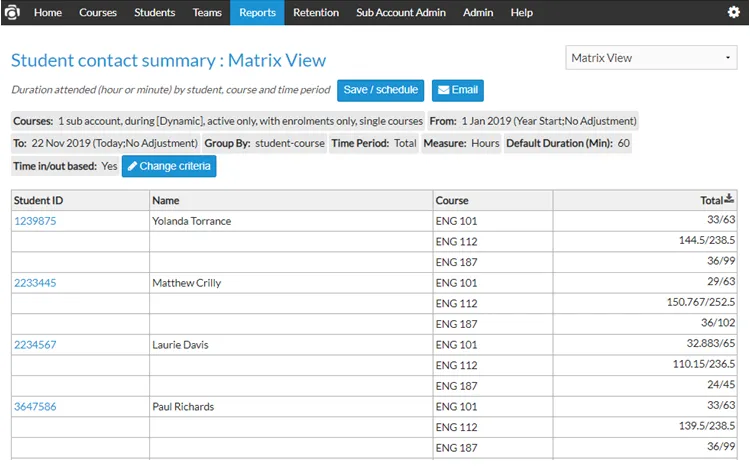Open student ID 2234567 link
This screenshot has height=466, width=750.
(x=35, y=344)
